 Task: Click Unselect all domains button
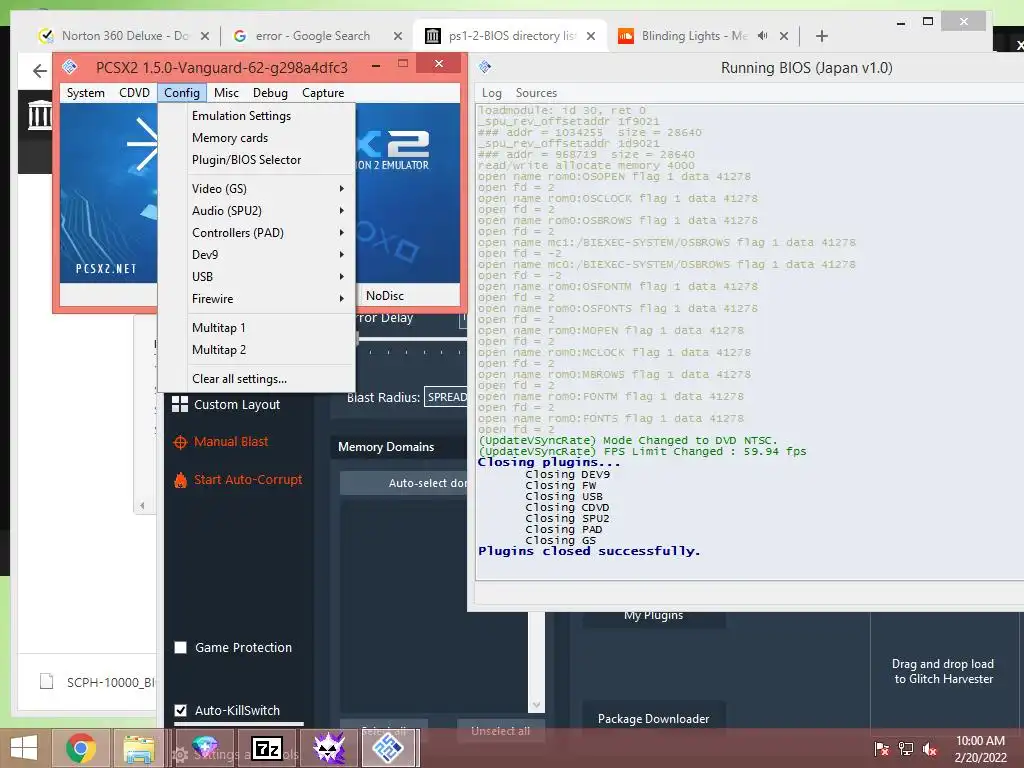pyautogui.click(x=500, y=731)
